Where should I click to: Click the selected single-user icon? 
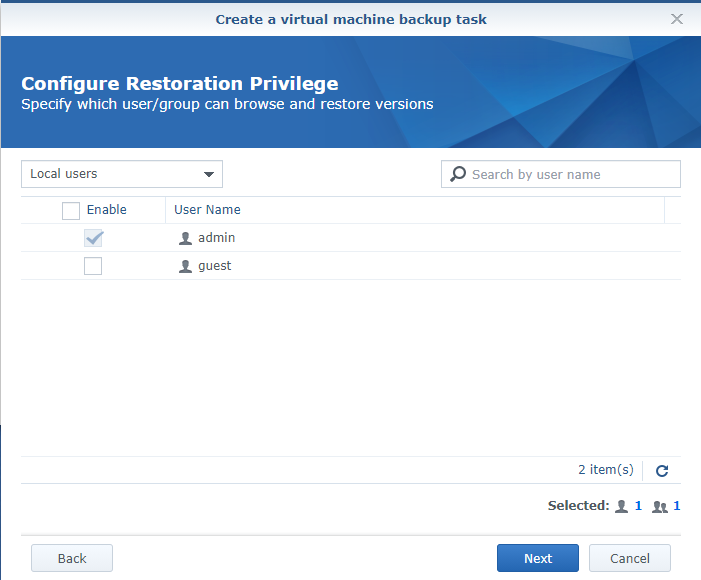(621, 506)
